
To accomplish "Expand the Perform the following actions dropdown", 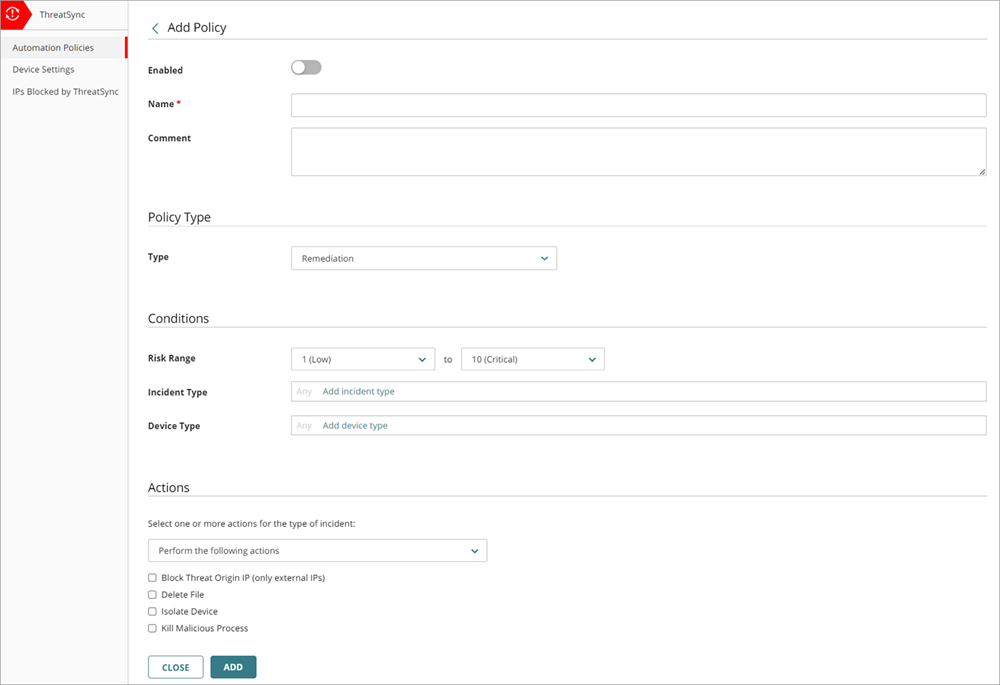I will 317,550.
